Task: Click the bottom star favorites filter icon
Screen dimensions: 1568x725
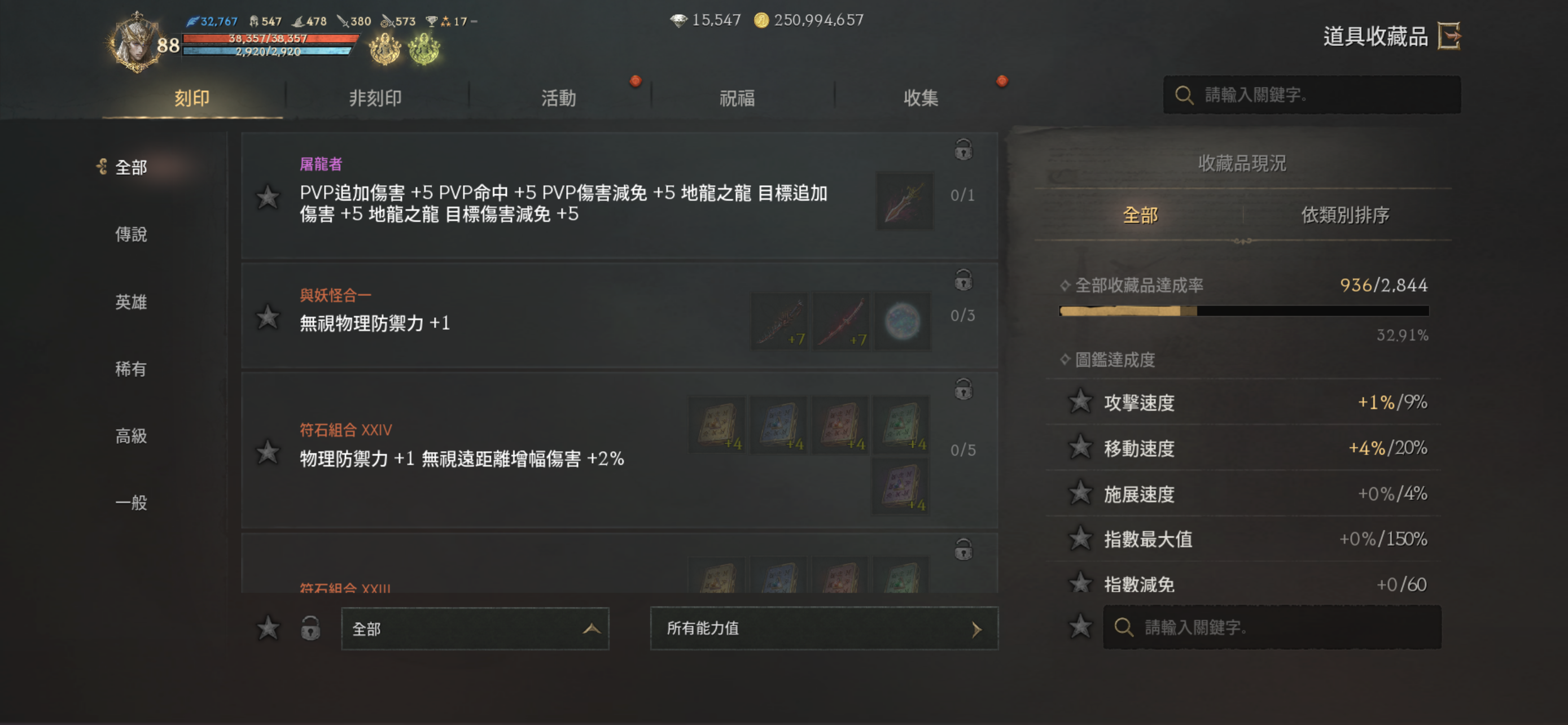Action: pyautogui.click(x=268, y=628)
